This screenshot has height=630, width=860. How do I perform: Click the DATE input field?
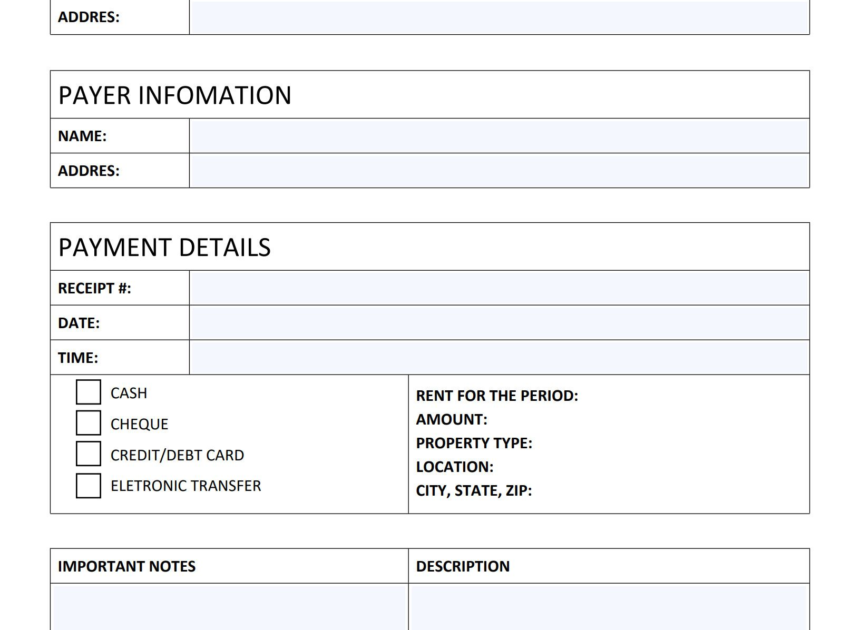[x=500, y=322]
